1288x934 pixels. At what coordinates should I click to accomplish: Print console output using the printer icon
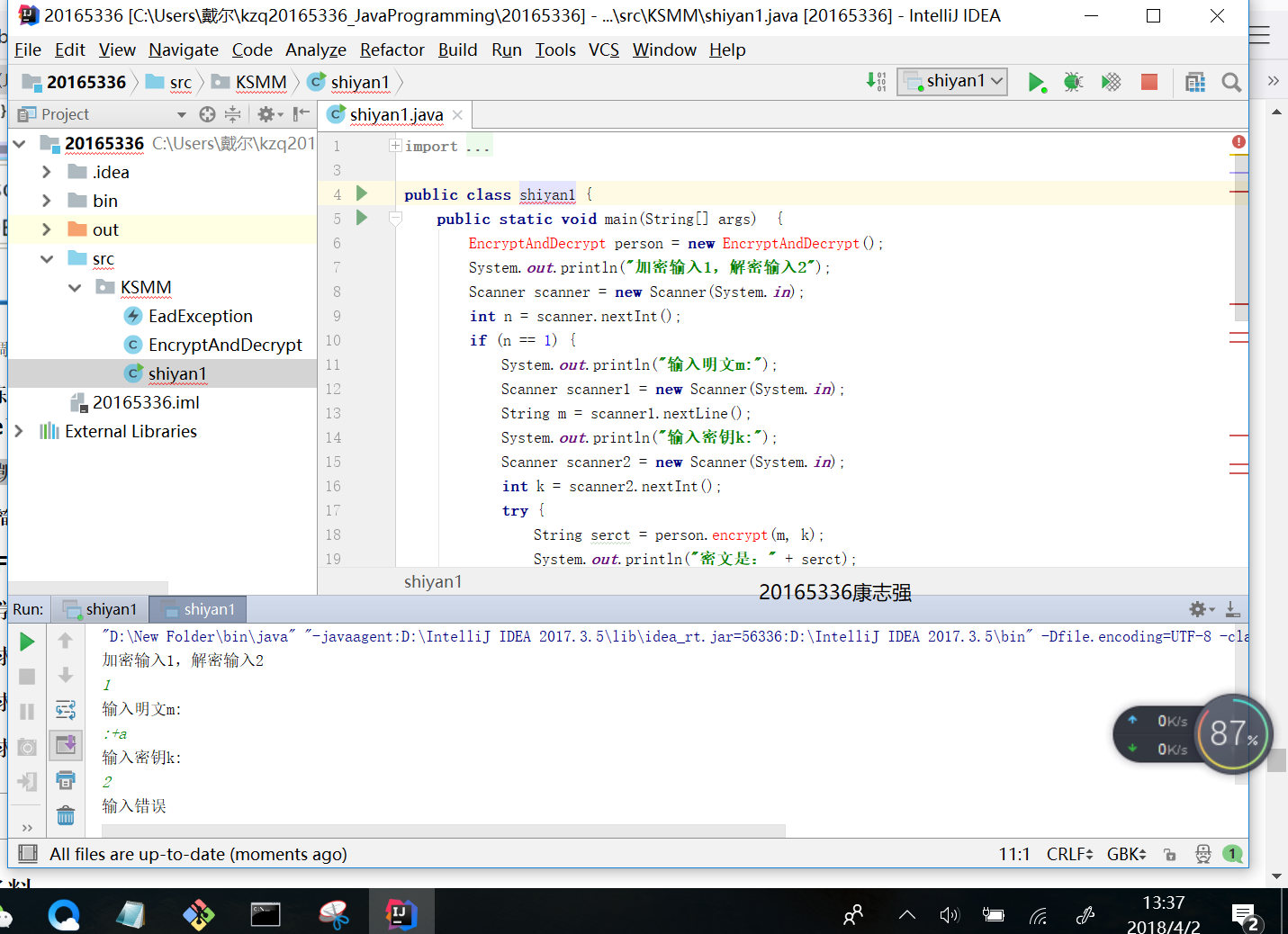pos(66,780)
